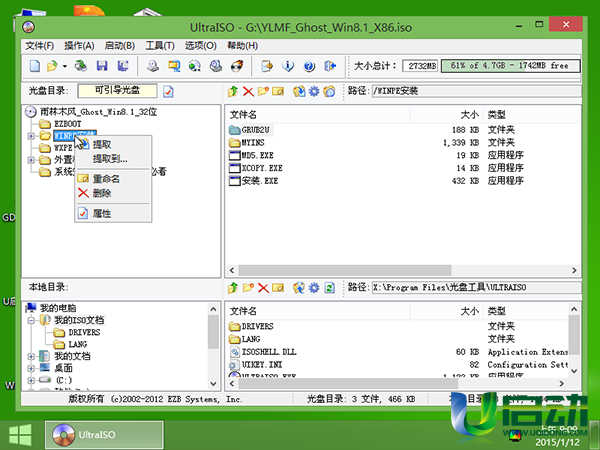The height and width of the screenshot is (450, 600).
Task: Collapse the 我的ISO文档 tree node
Action: click(31, 320)
